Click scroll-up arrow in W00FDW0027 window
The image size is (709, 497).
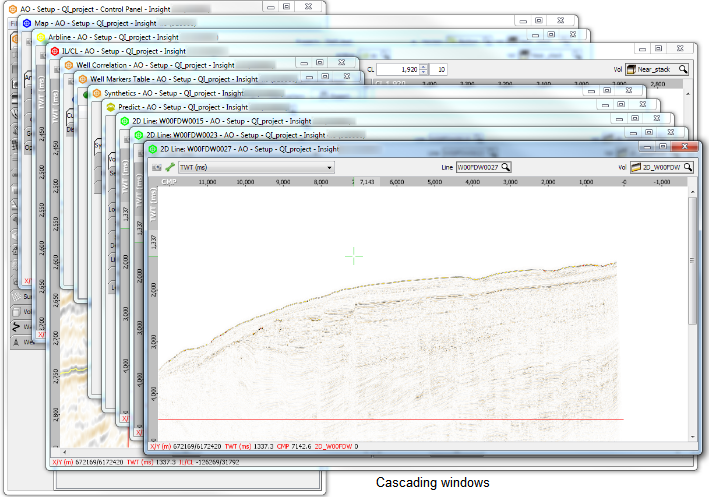point(692,192)
